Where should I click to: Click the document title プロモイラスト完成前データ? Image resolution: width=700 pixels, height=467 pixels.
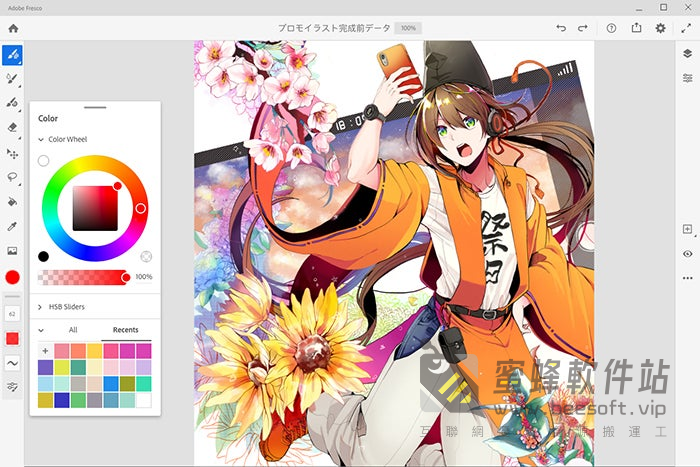tap(334, 28)
